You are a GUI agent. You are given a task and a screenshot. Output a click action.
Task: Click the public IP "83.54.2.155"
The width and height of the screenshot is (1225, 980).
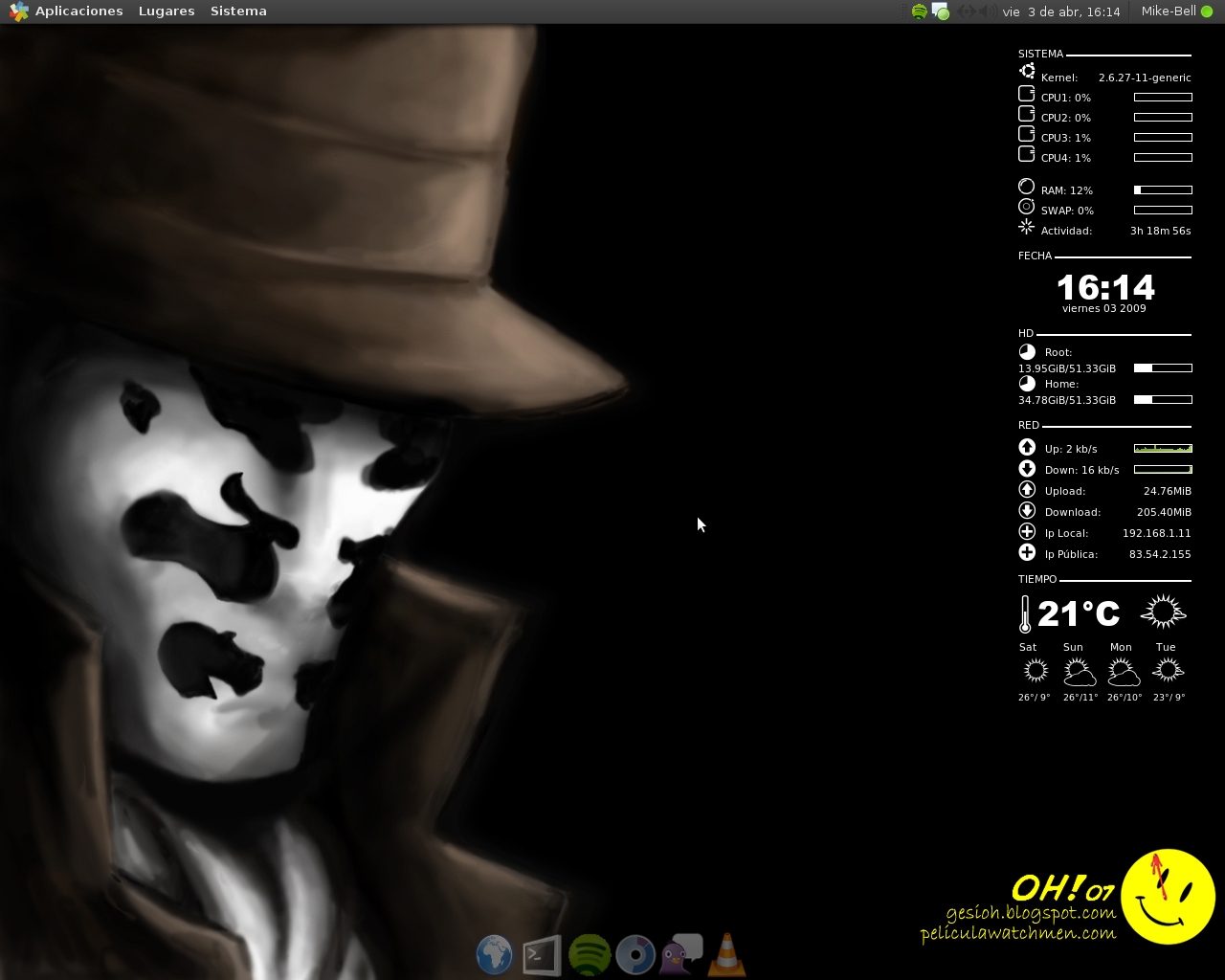pyautogui.click(x=1160, y=554)
